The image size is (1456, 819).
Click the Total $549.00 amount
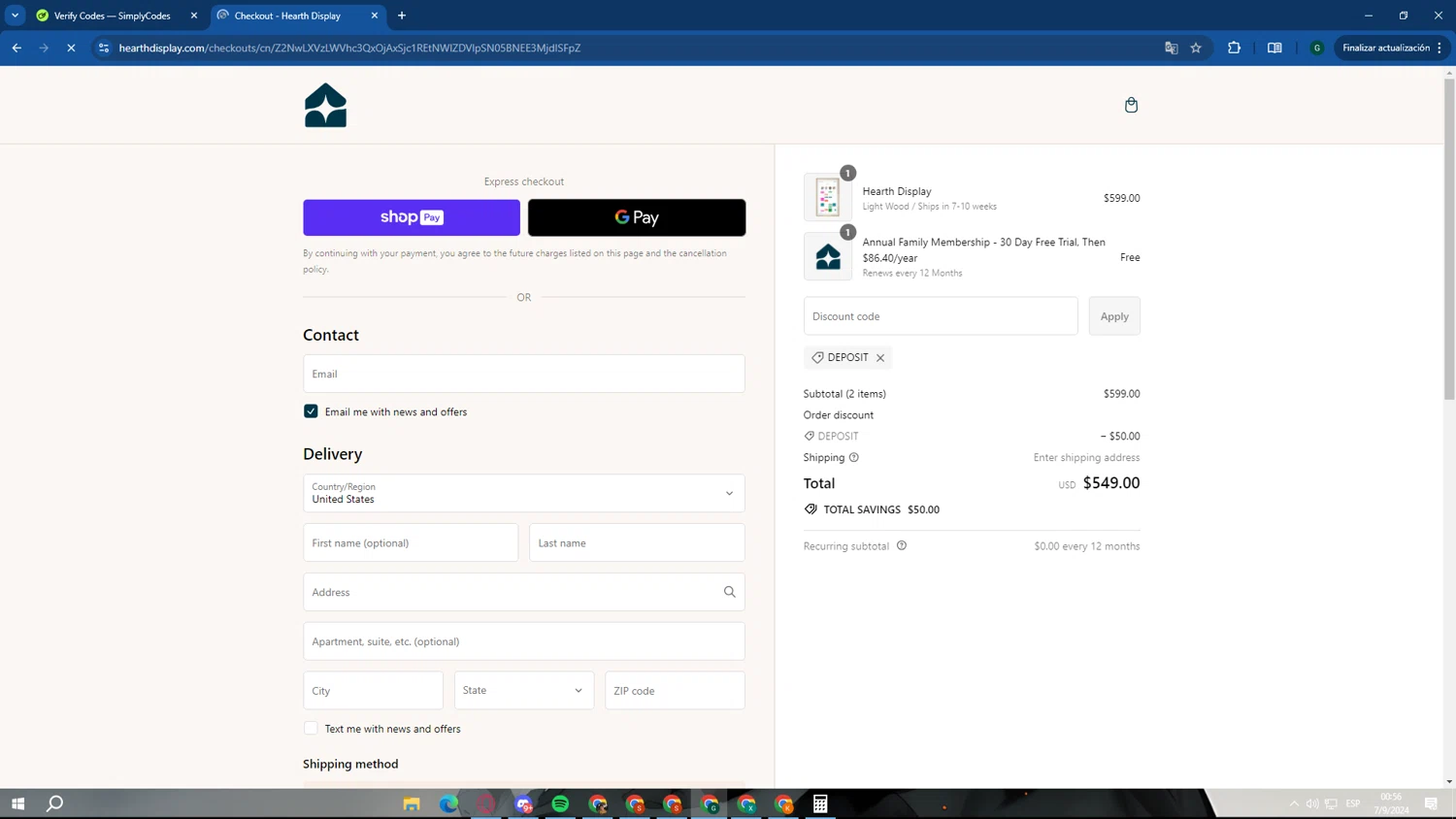pyautogui.click(x=1111, y=483)
